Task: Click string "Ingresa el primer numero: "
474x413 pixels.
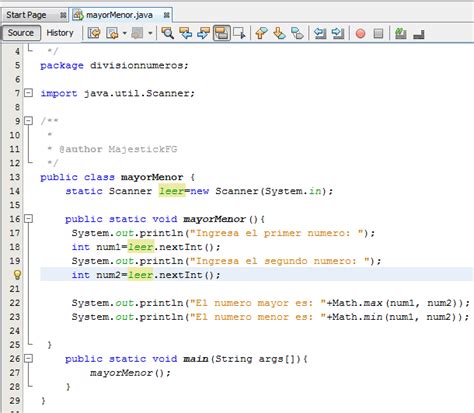Action: 277,233
